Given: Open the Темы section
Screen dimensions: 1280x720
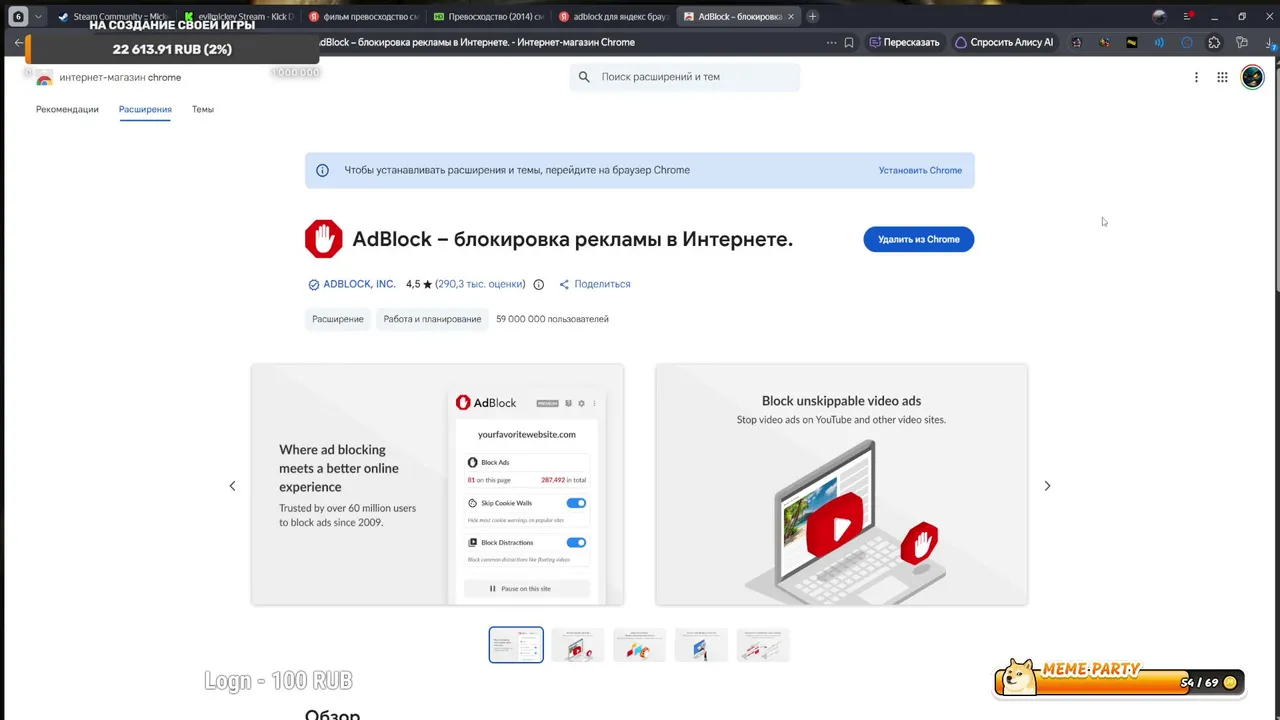Looking at the screenshot, I should point(203,109).
